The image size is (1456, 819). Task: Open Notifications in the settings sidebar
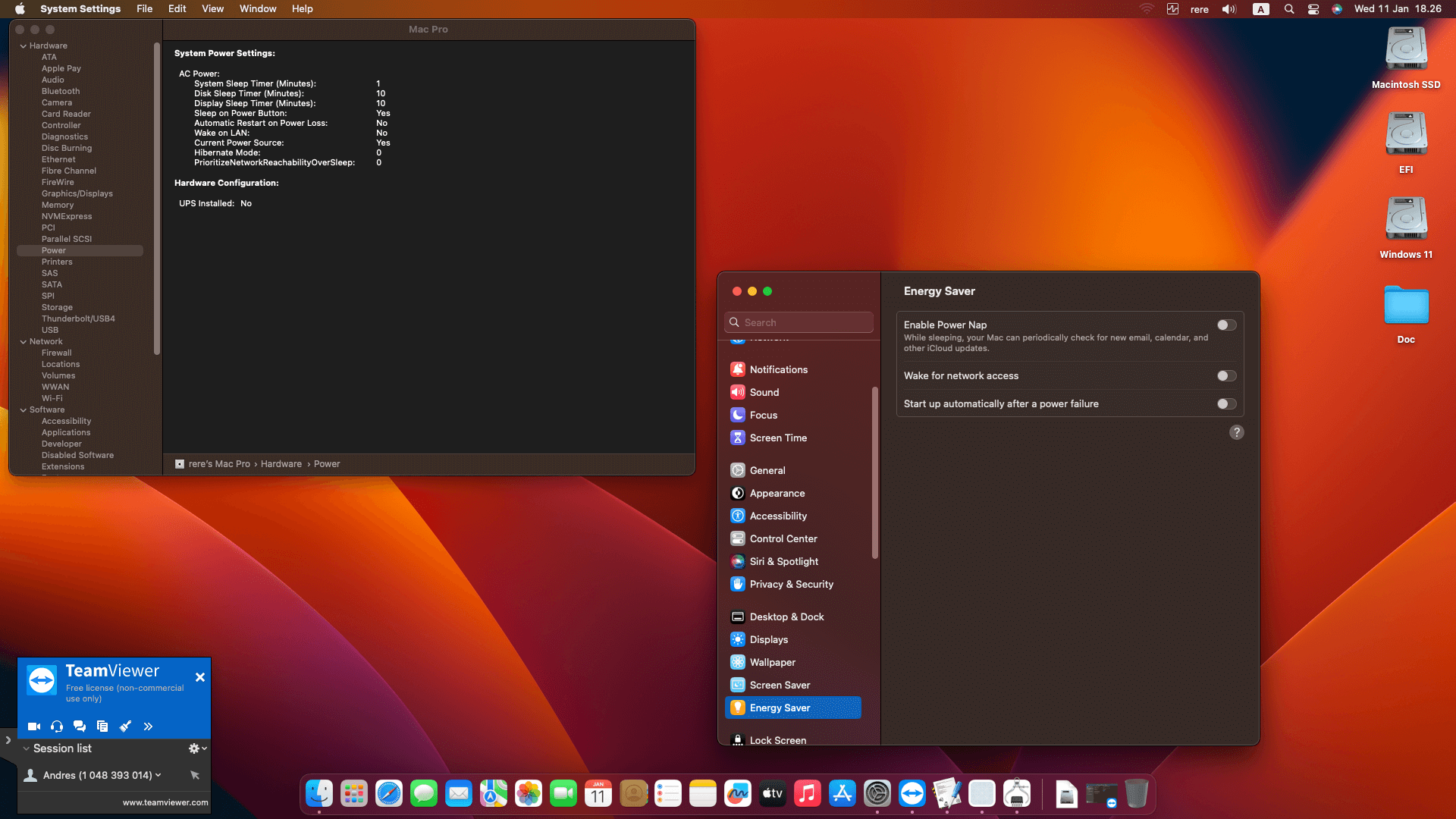click(778, 369)
